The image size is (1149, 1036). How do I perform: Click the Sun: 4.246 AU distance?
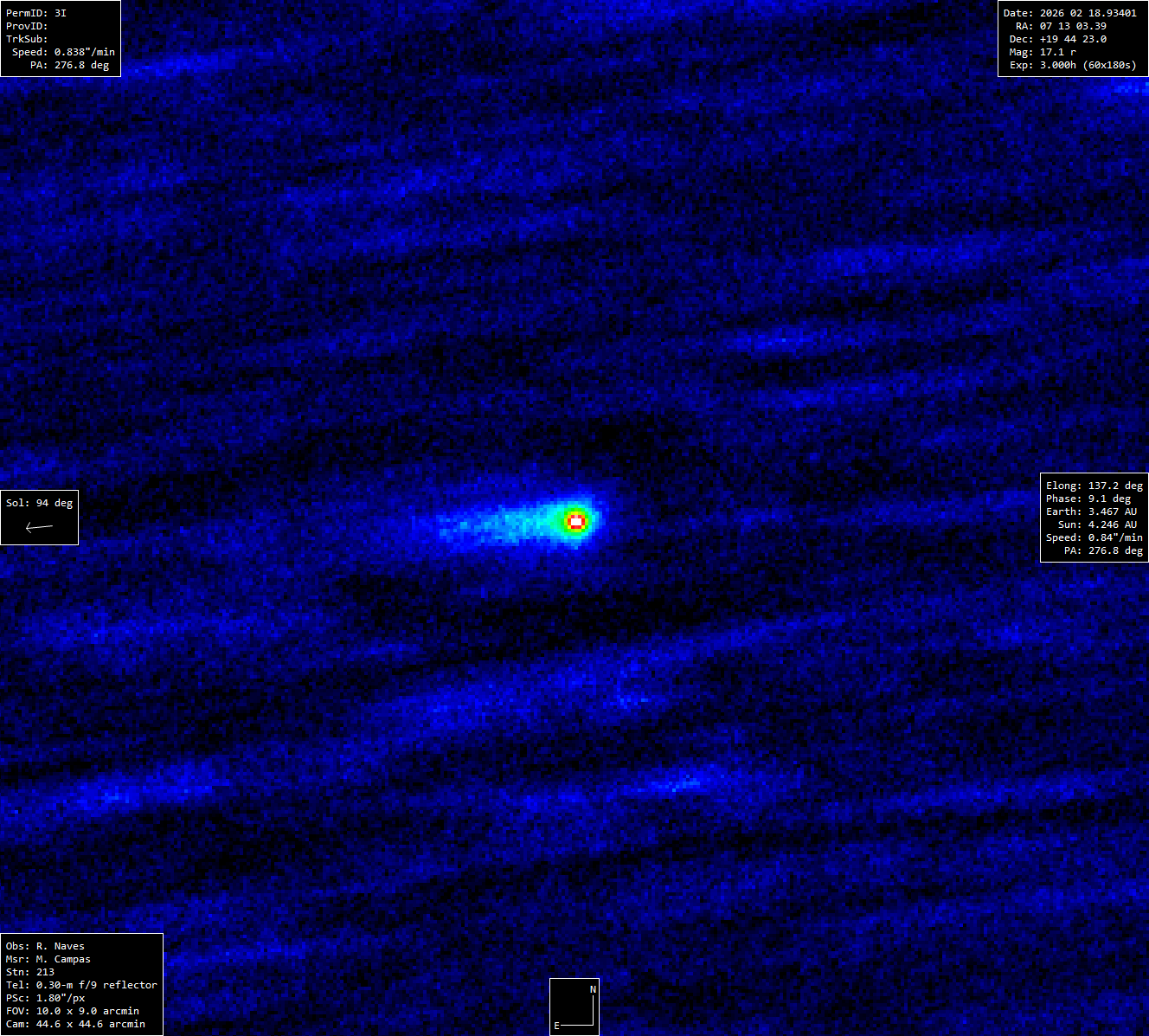(1097, 524)
